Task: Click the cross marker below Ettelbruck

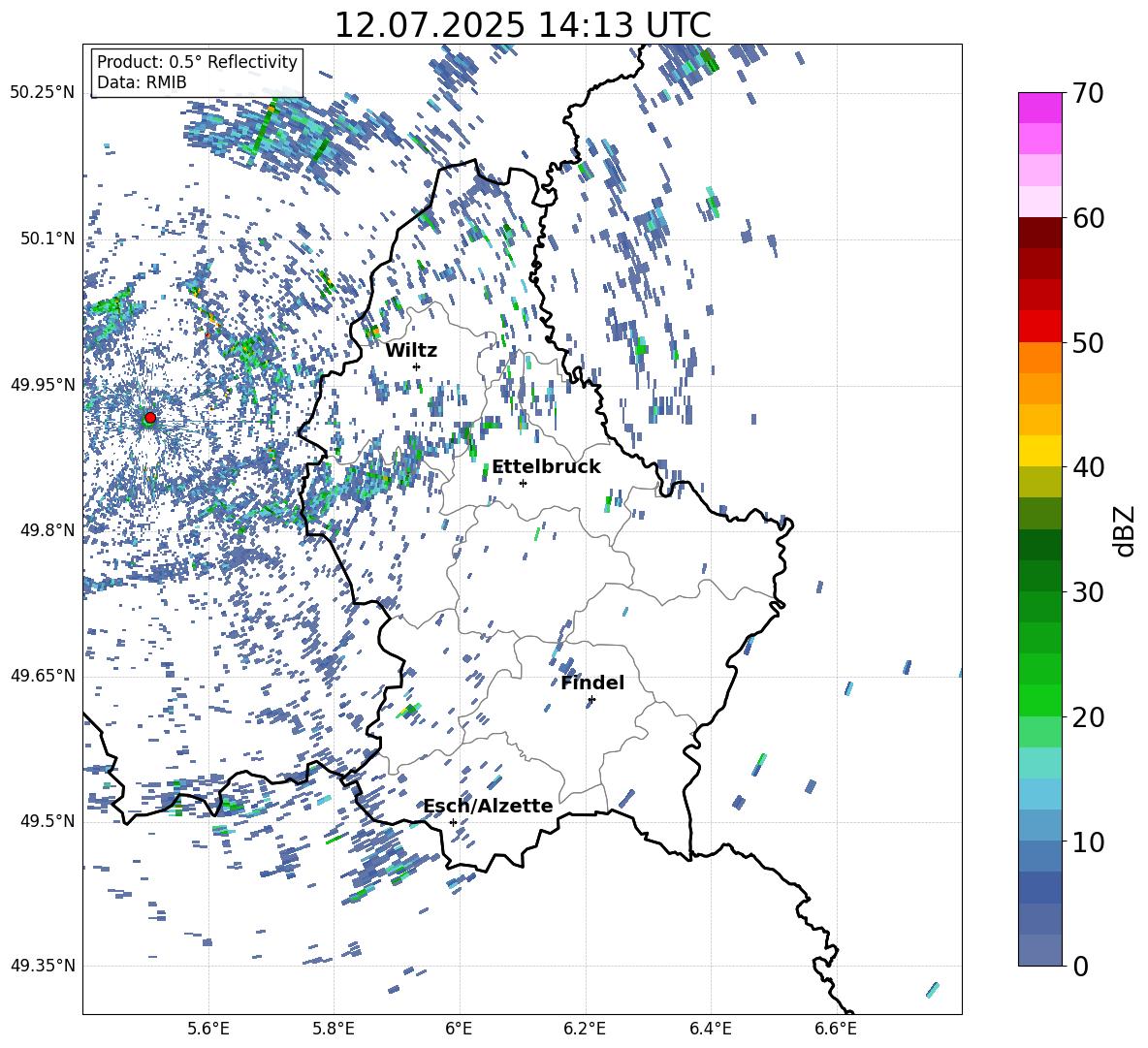Action: point(523,483)
